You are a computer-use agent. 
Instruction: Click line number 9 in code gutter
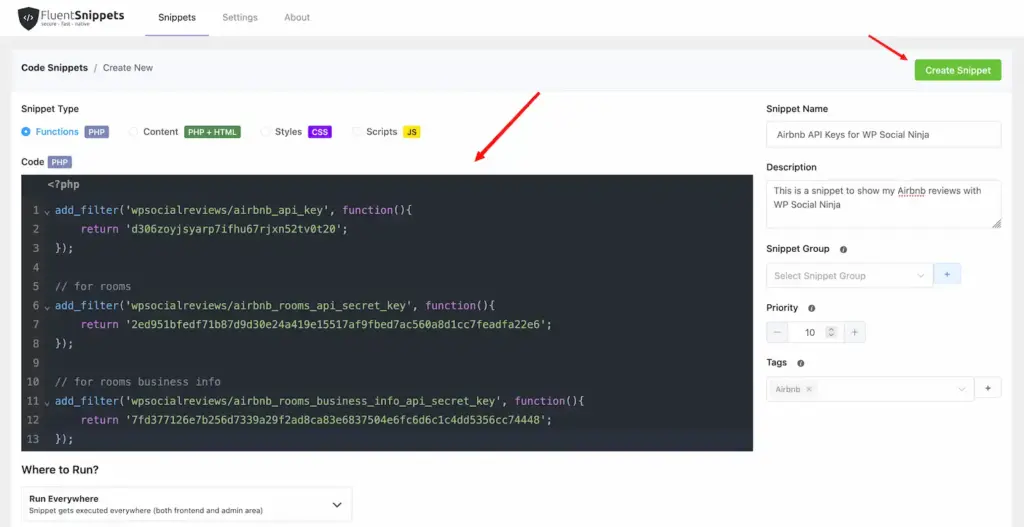tap(36, 362)
